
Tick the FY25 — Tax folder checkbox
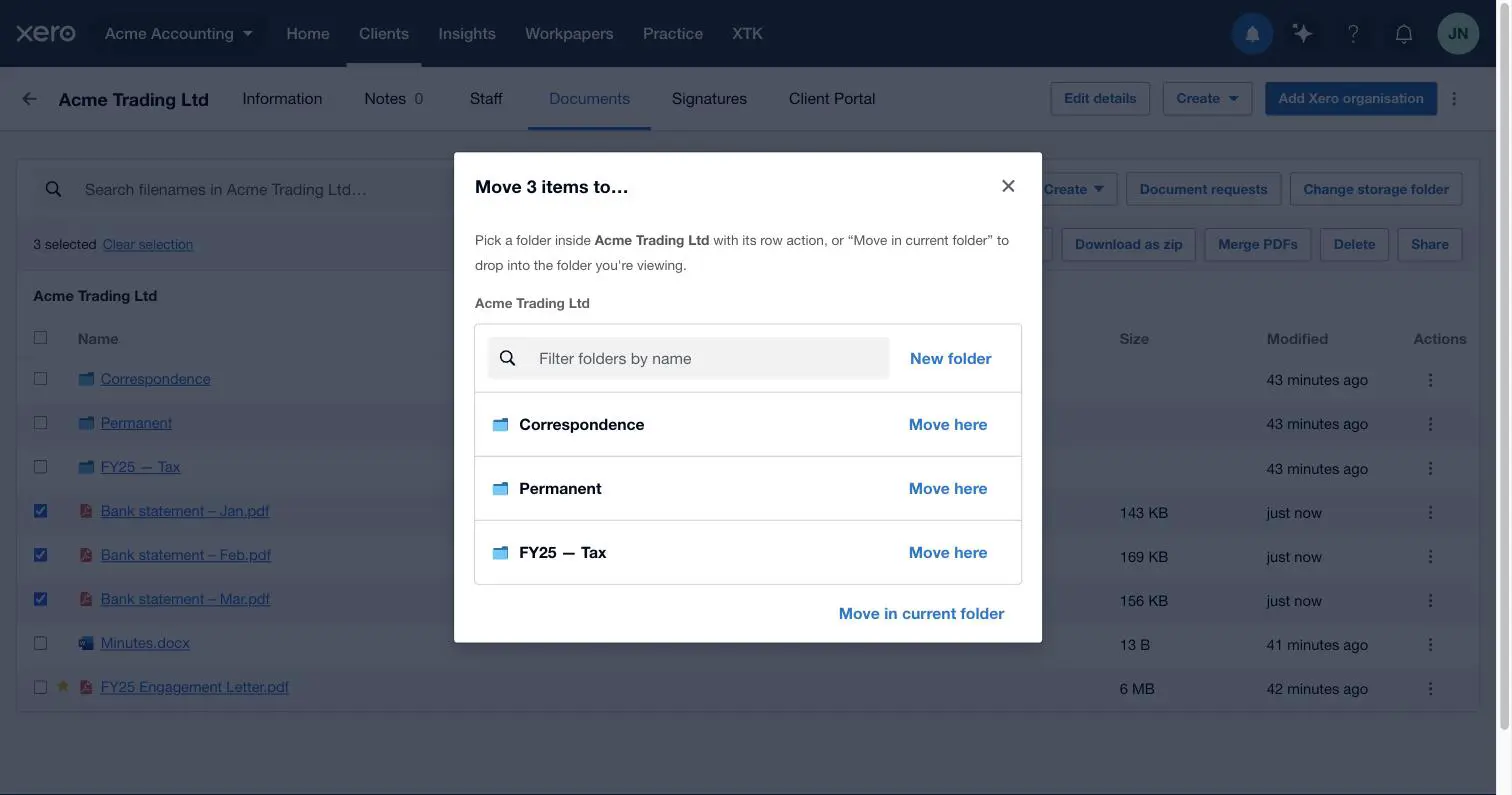click(x=40, y=467)
